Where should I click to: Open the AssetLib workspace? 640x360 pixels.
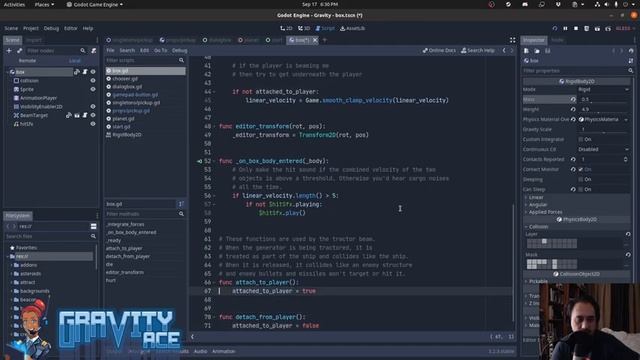pyautogui.click(x=353, y=28)
